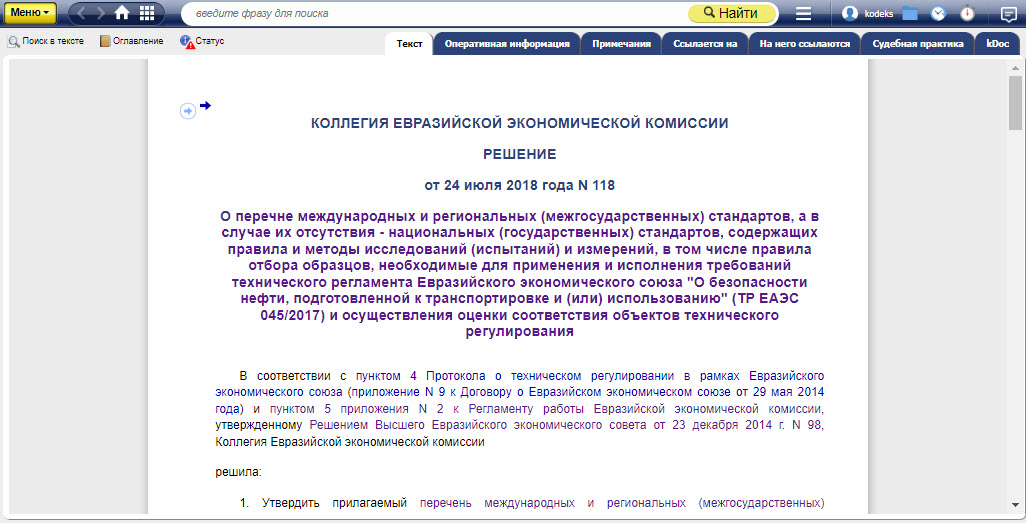Open the chat message icon

pyautogui.click(x=1008, y=14)
